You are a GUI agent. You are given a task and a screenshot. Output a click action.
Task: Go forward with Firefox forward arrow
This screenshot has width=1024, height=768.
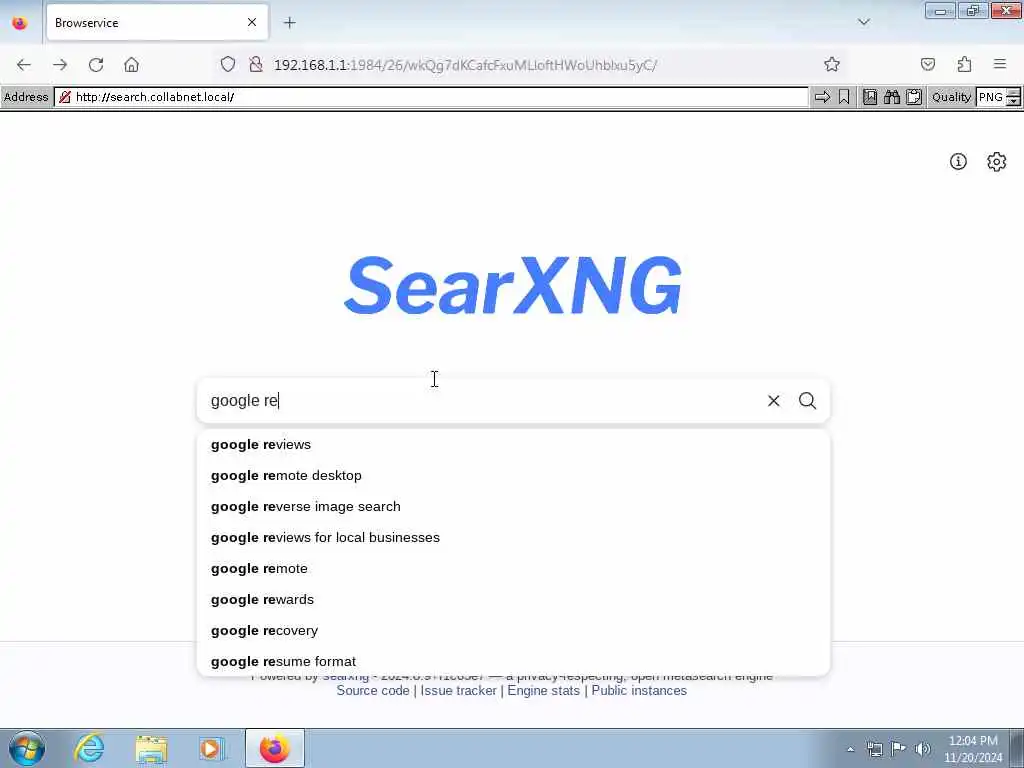pos(60,65)
